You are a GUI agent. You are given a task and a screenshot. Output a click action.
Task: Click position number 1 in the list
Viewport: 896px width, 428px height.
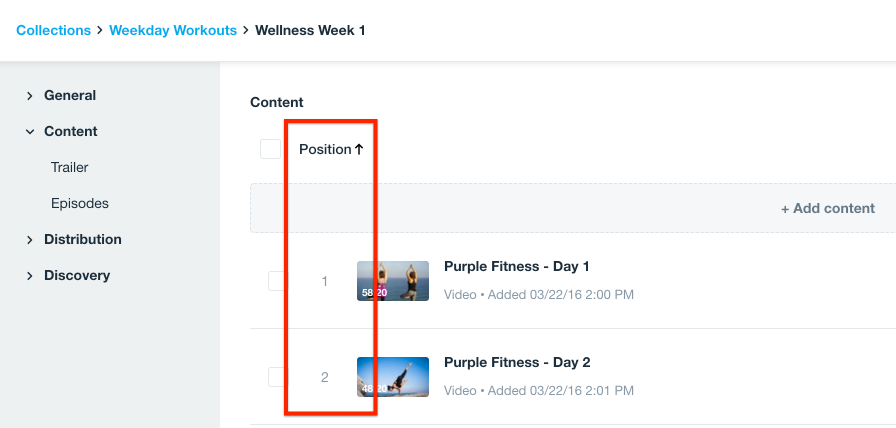coord(324,281)
